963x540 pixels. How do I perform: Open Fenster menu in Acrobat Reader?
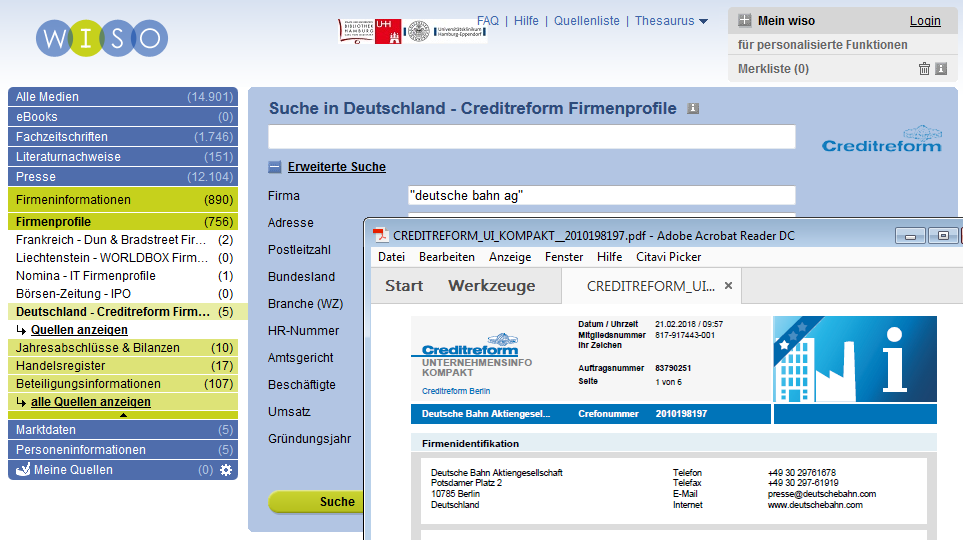(564, 257)
